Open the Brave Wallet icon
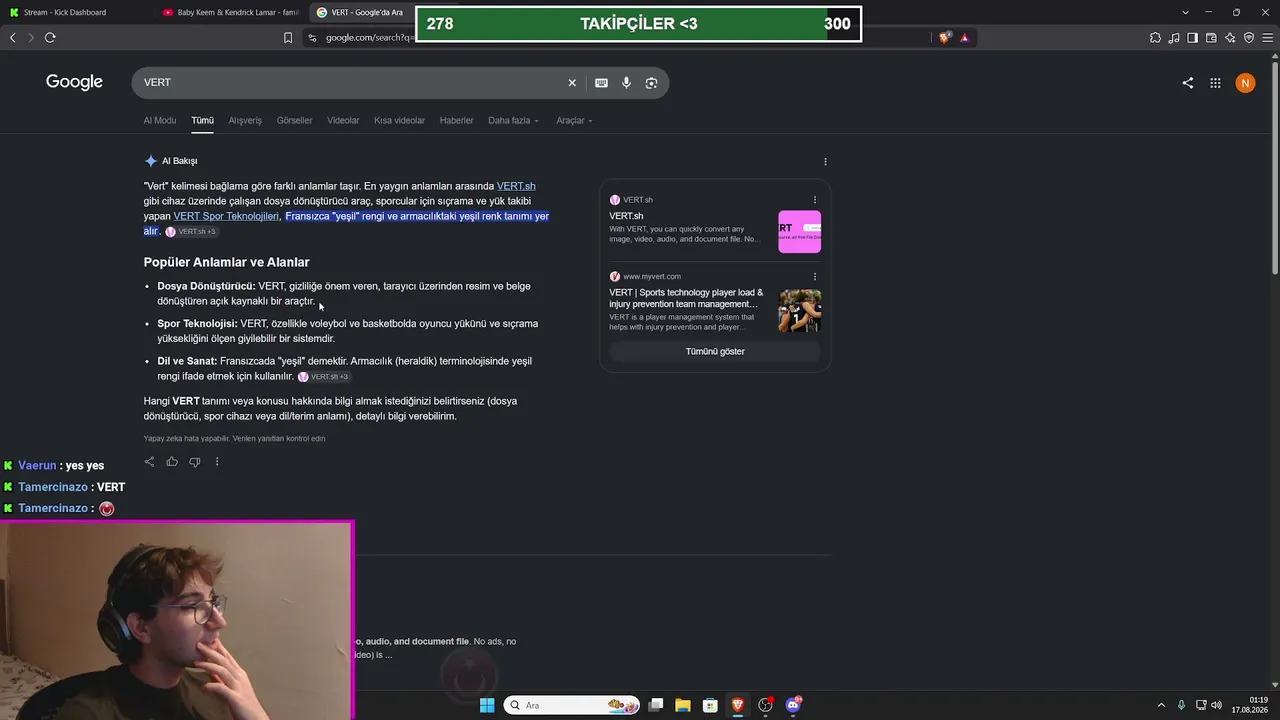 point(1211,38)
